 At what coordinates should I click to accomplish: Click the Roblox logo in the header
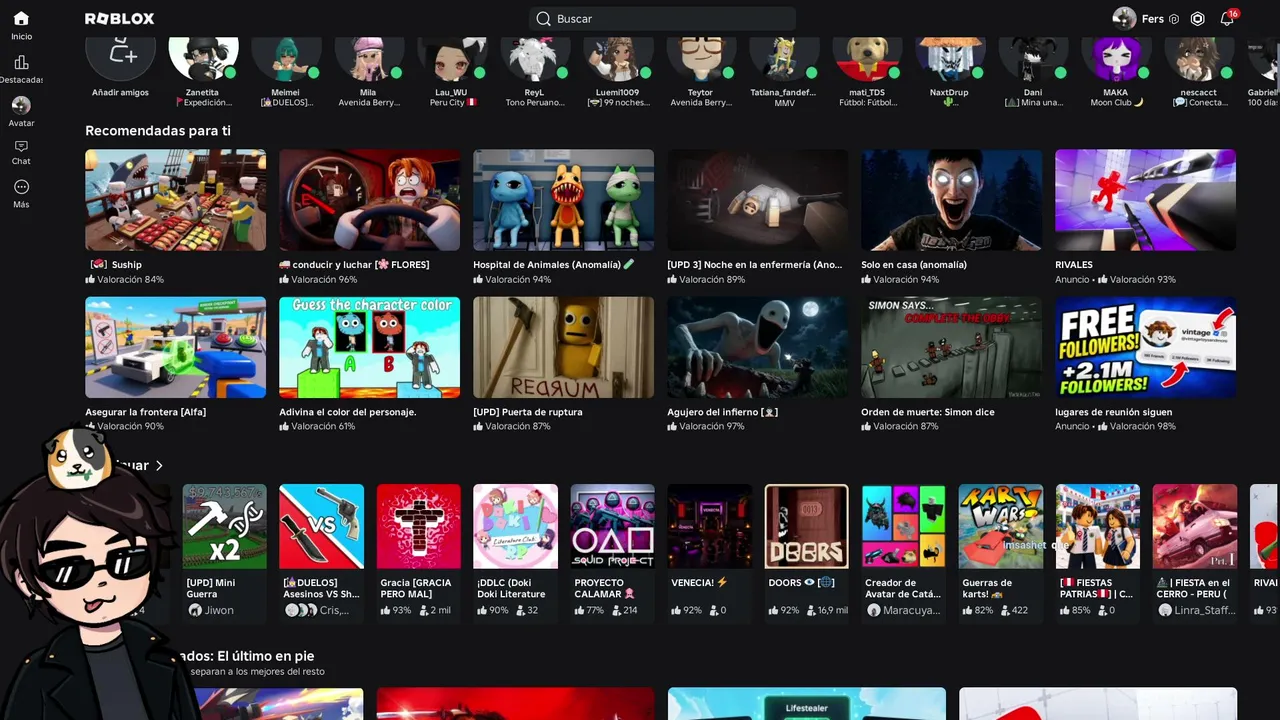[x=119, y=19]
